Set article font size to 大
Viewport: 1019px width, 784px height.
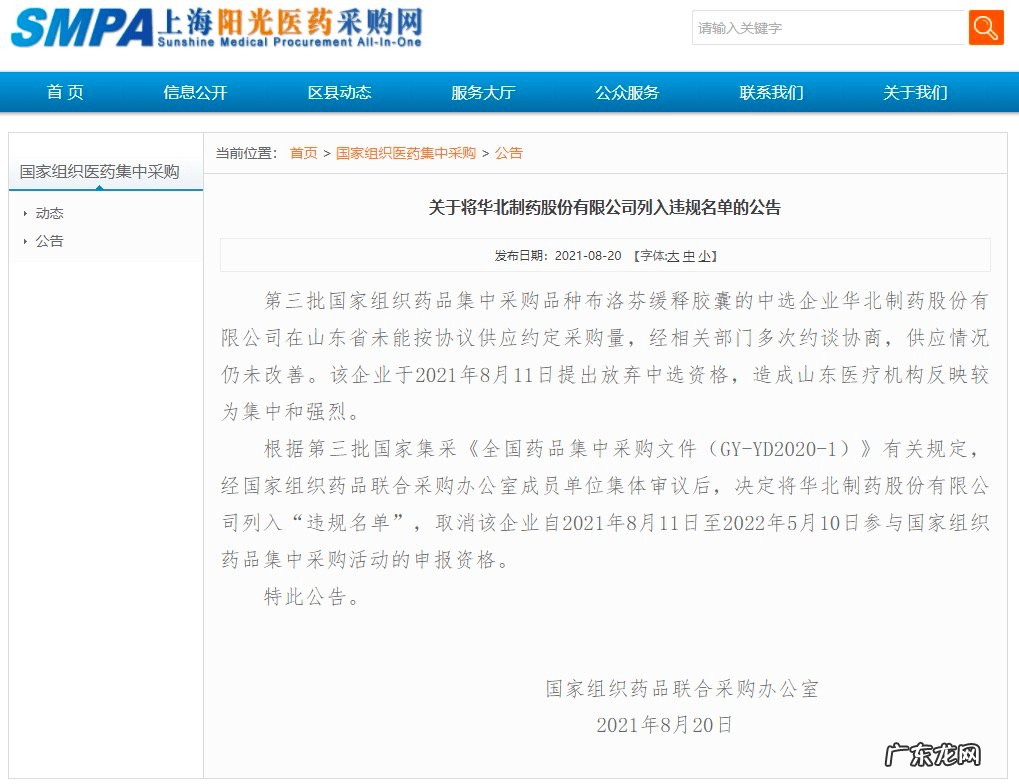(x=676, y=255)
